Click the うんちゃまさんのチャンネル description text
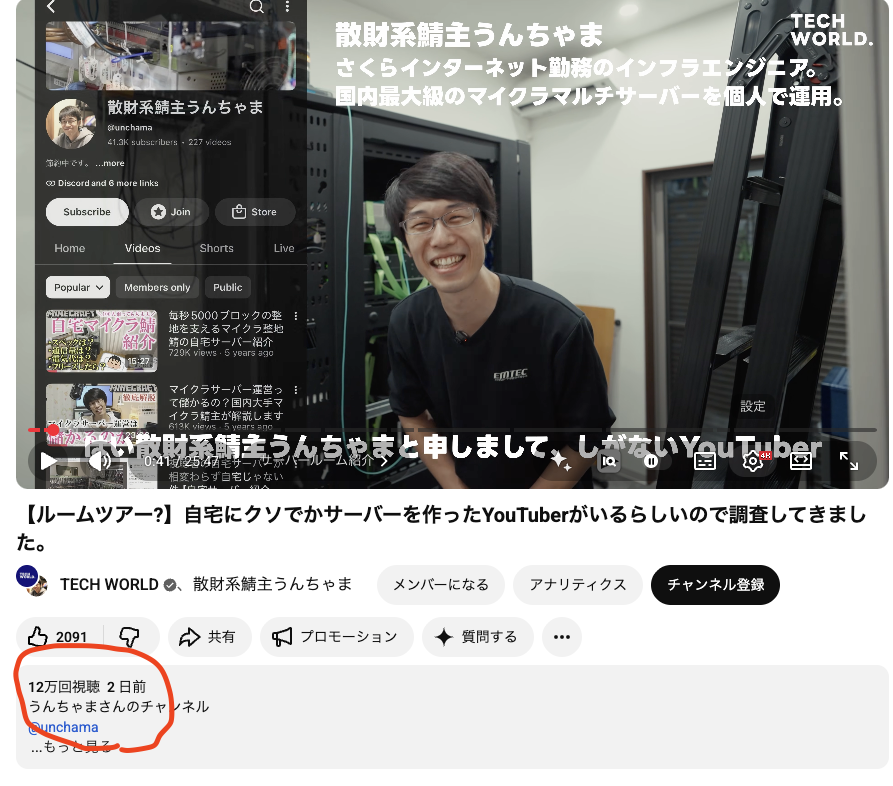 [118, 707]
